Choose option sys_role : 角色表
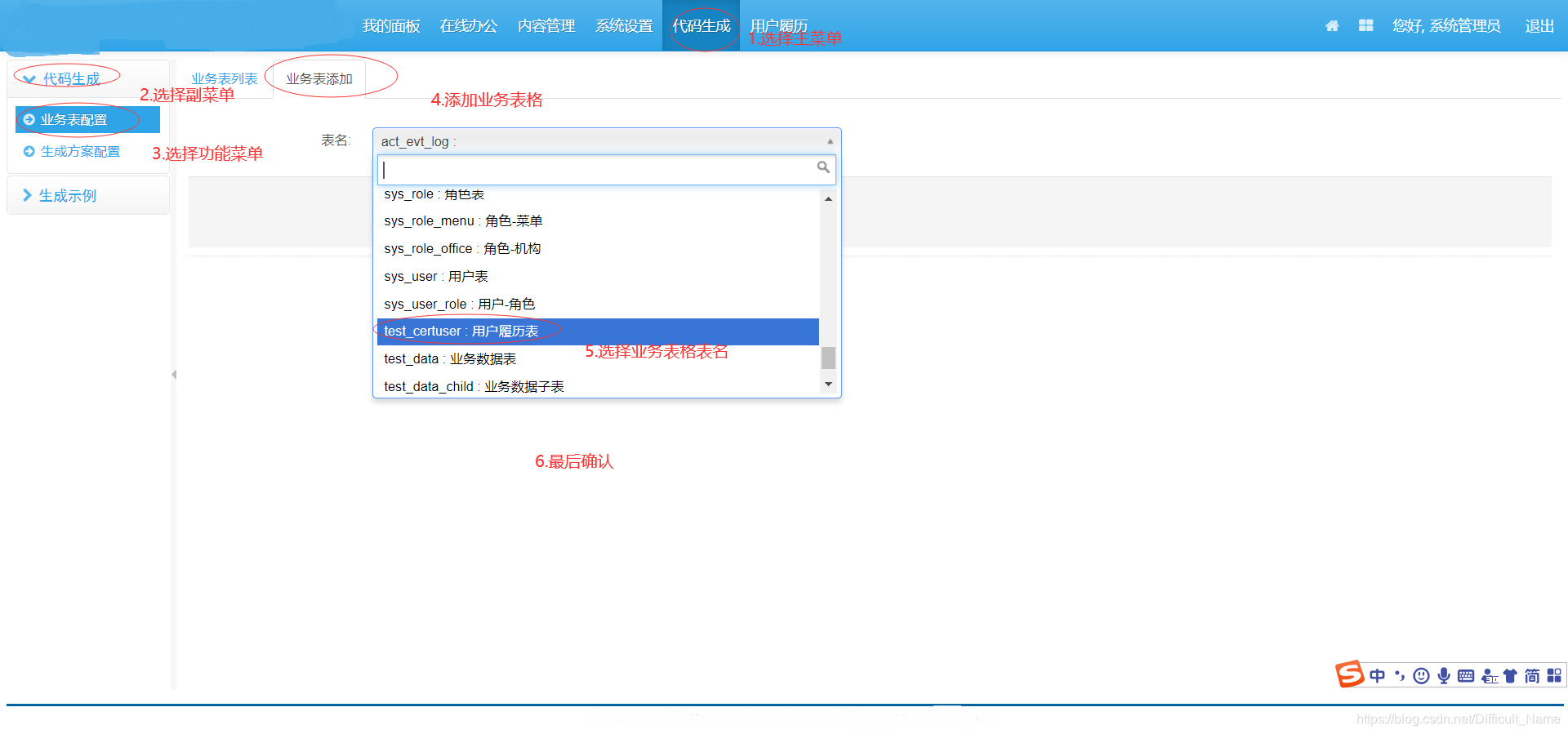 [598, 194]
